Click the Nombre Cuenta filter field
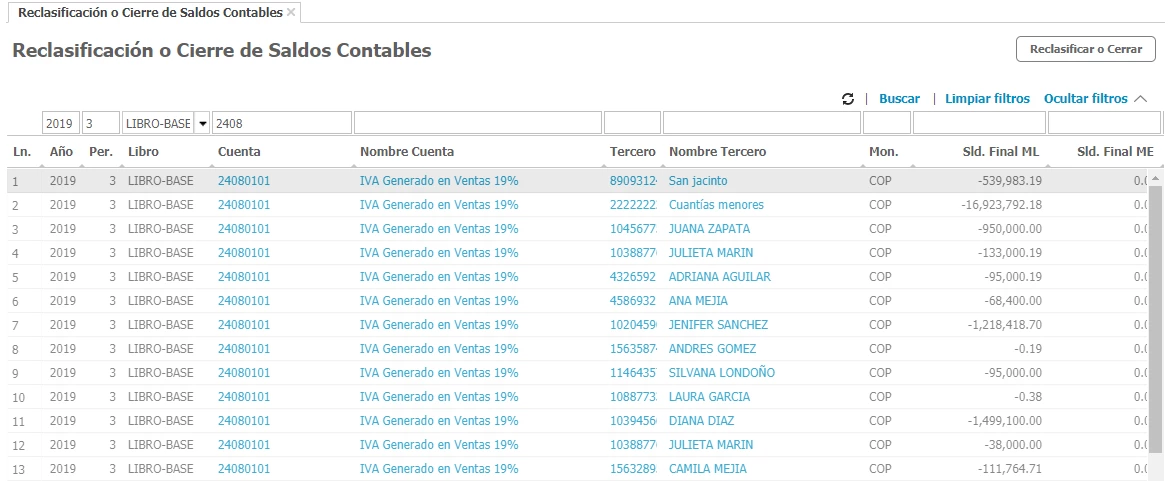 (x=478, y=124)
